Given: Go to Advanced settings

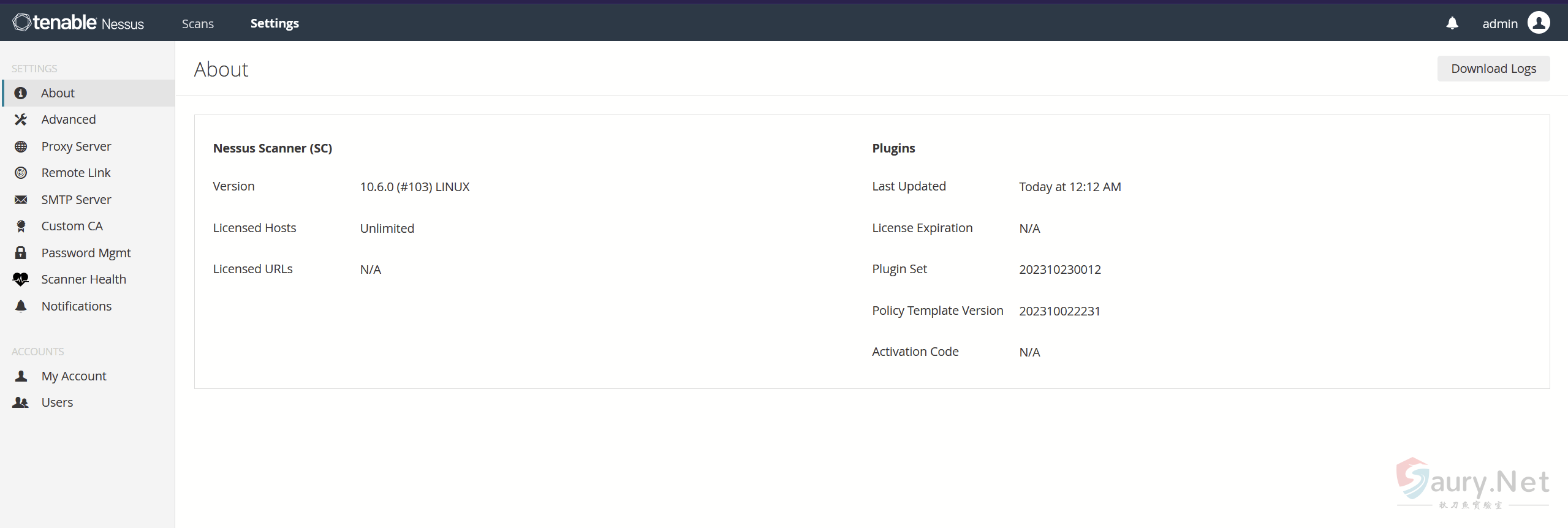Looking at the screenshot, I should [x=88, y=119].
